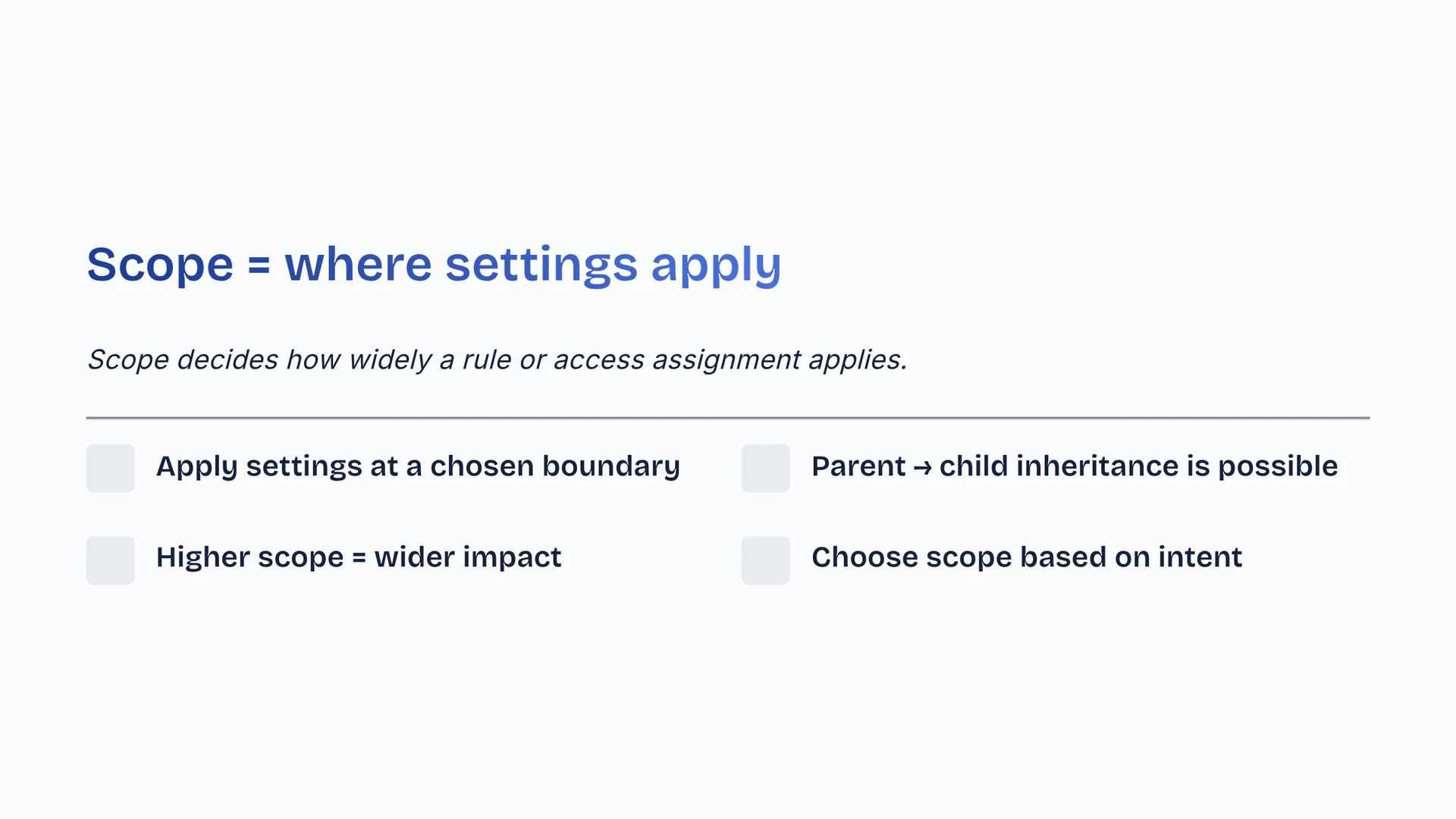
Task: Click the word "Parent" in the inheritance bullet
Action: click(858, 466)
